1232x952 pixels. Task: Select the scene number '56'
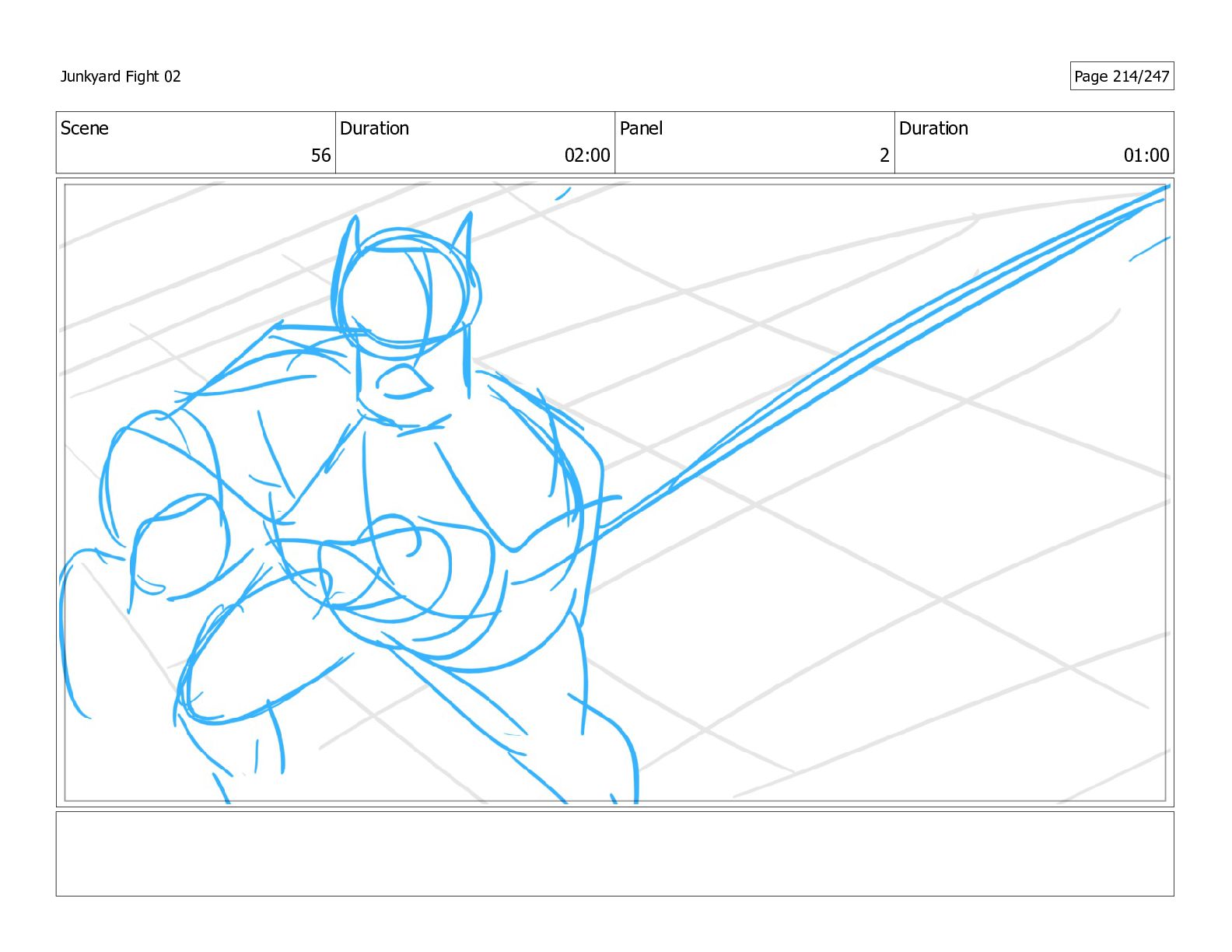pyautogui.click(x=321, y=156)
